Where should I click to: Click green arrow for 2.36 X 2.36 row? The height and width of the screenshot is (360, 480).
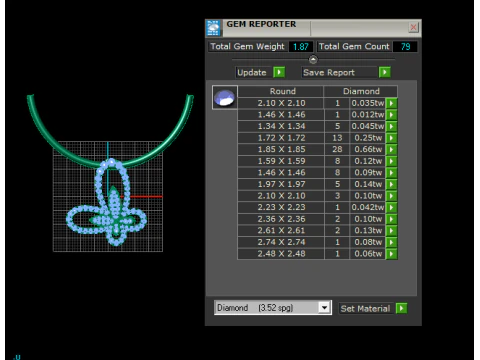(392, 219)
